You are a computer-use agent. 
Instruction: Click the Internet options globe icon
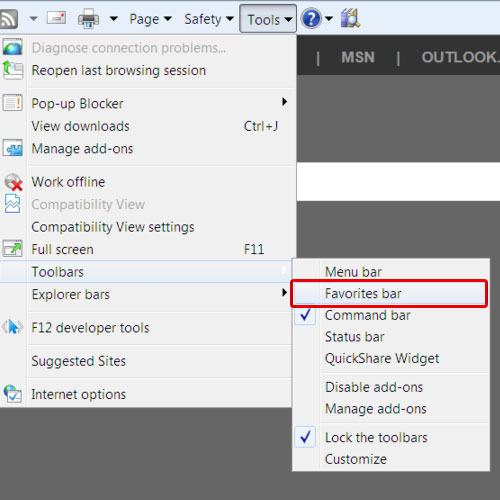coord(13,394)
